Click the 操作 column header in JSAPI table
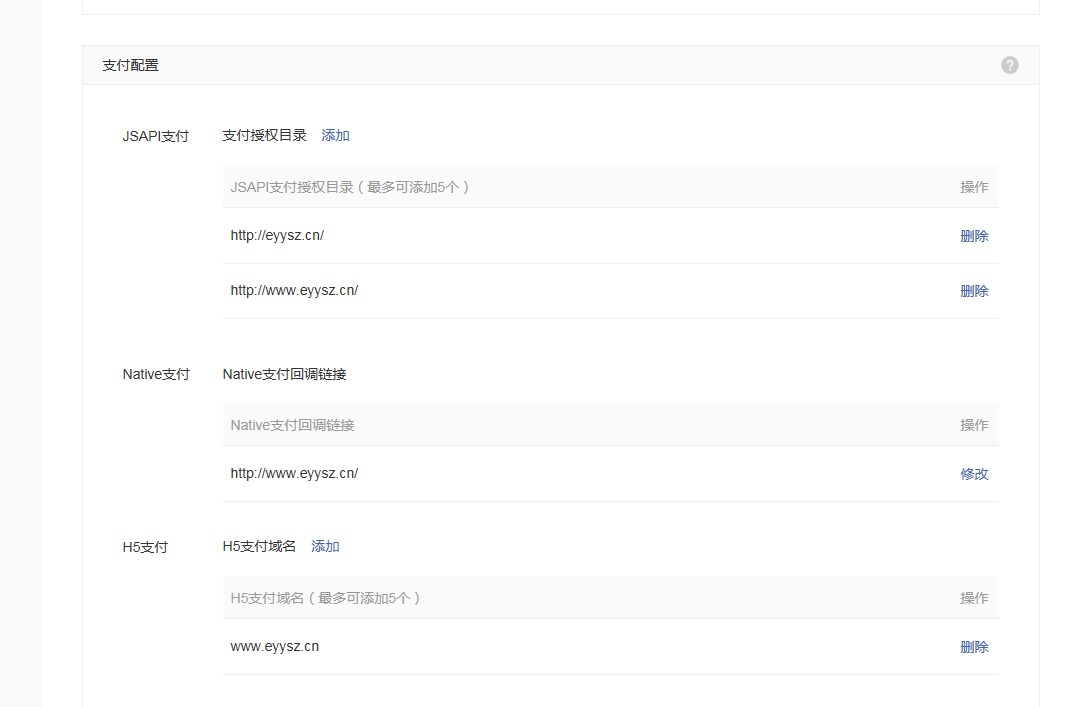 (974, 187)
